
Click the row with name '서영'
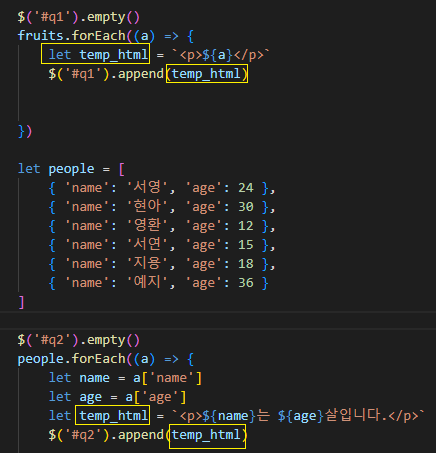point(162,188)
